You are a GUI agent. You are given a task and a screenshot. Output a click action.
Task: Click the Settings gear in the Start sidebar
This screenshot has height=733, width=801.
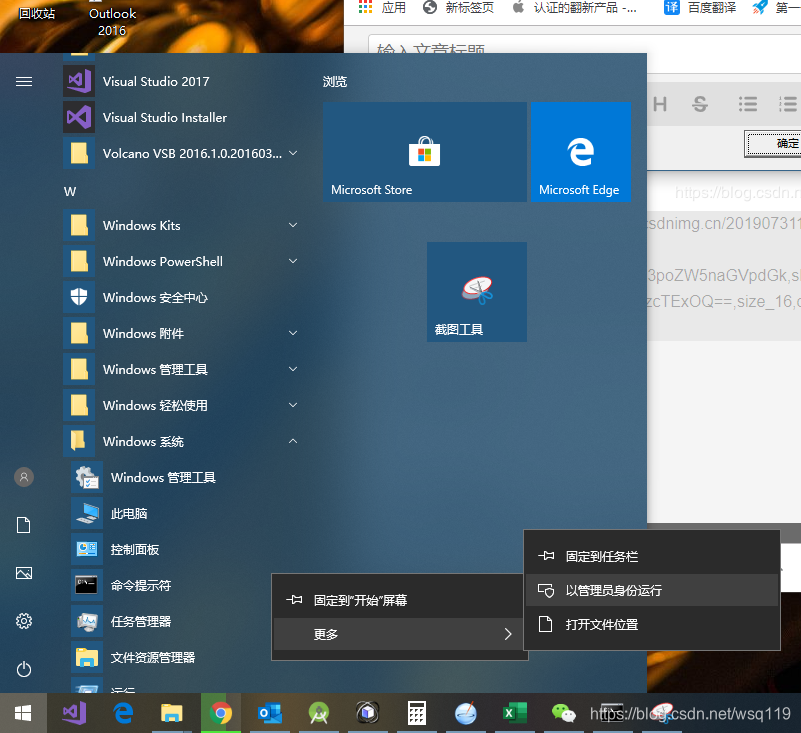tap(24, 621)
